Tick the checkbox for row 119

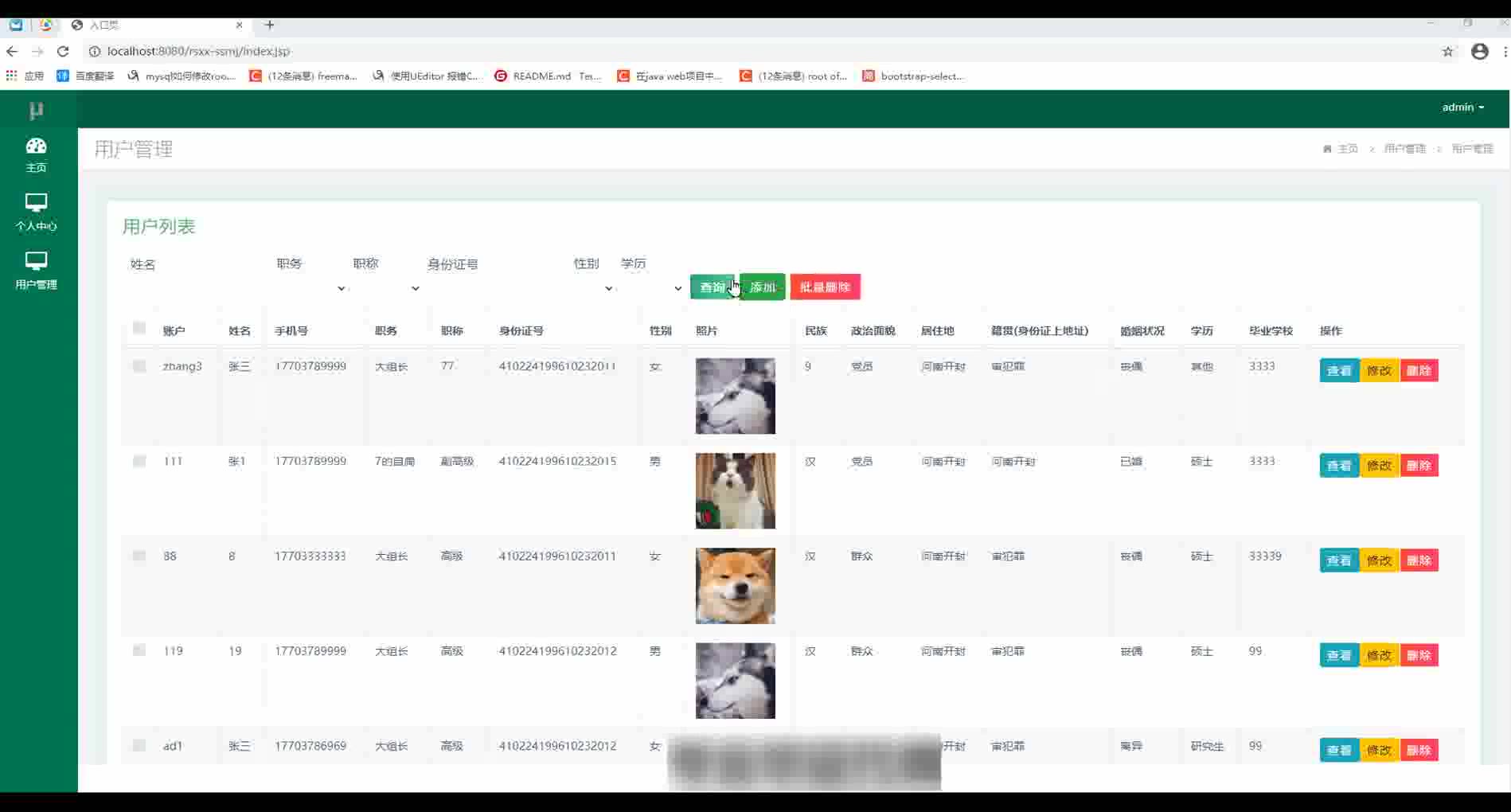click(x=139, y=650)
